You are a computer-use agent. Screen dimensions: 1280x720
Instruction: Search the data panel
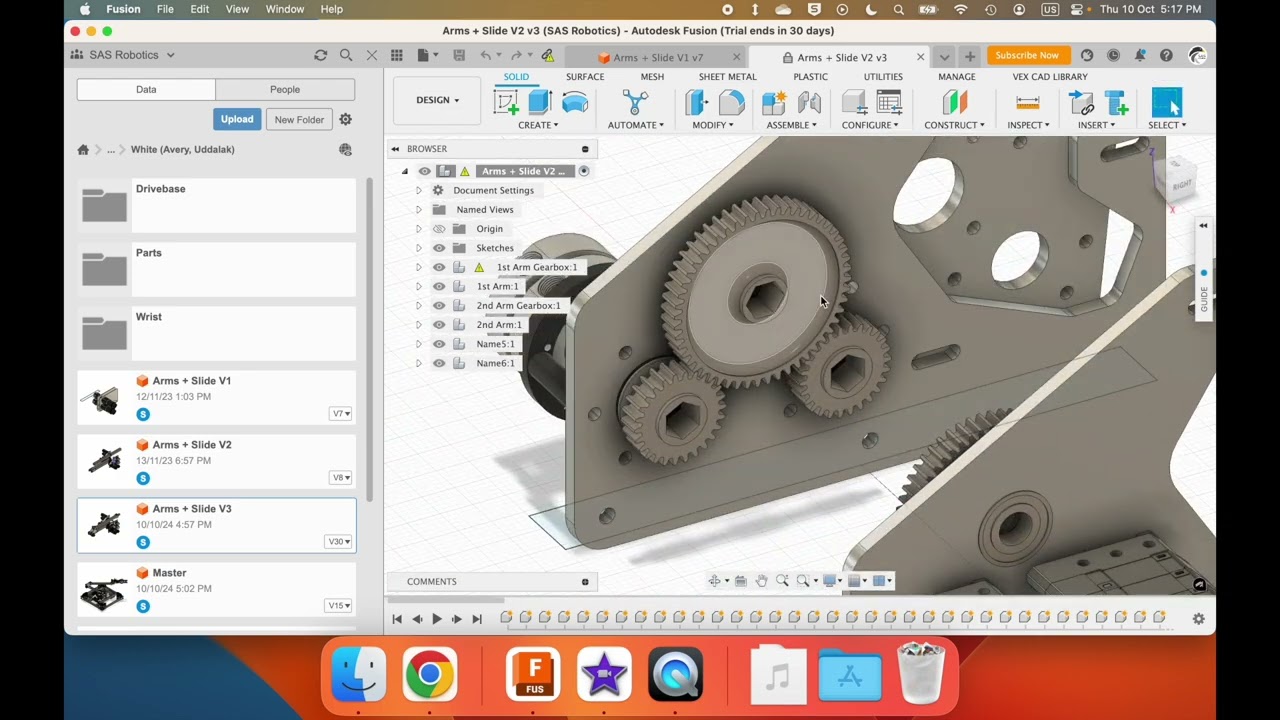(x=346, y=55)
